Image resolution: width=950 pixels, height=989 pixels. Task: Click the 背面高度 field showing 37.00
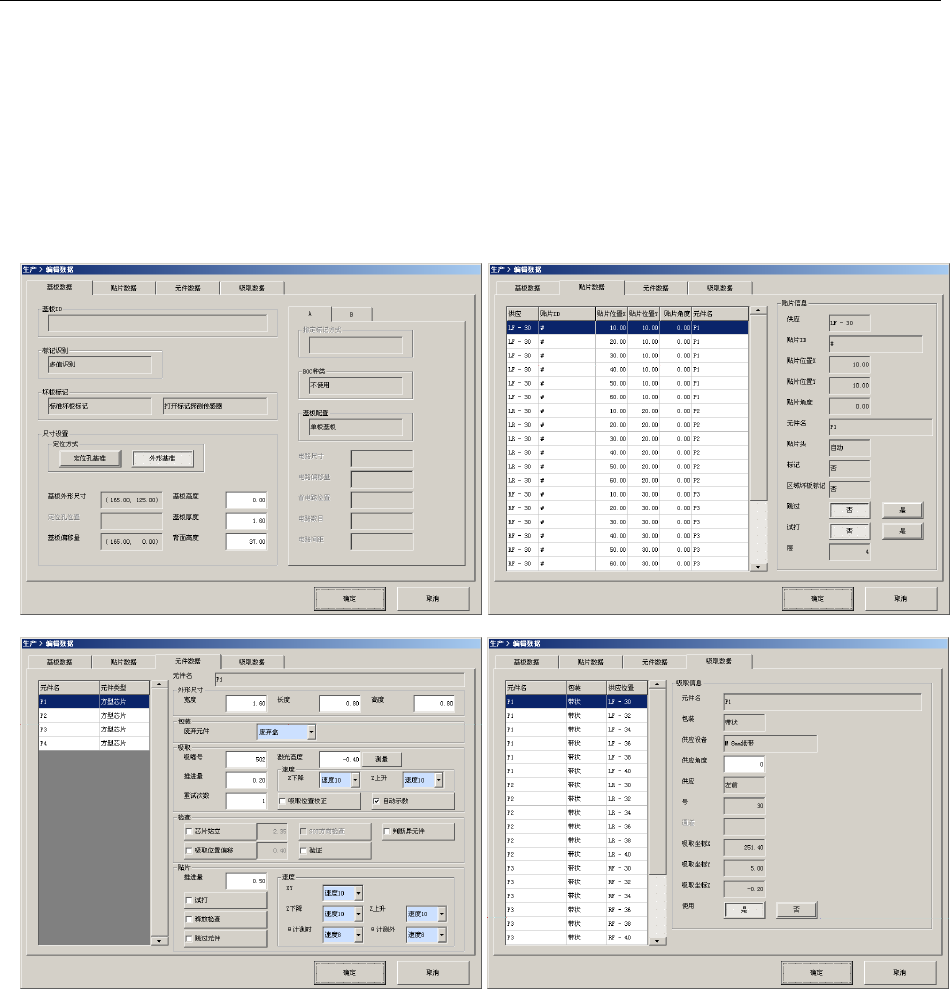point(246,542)
